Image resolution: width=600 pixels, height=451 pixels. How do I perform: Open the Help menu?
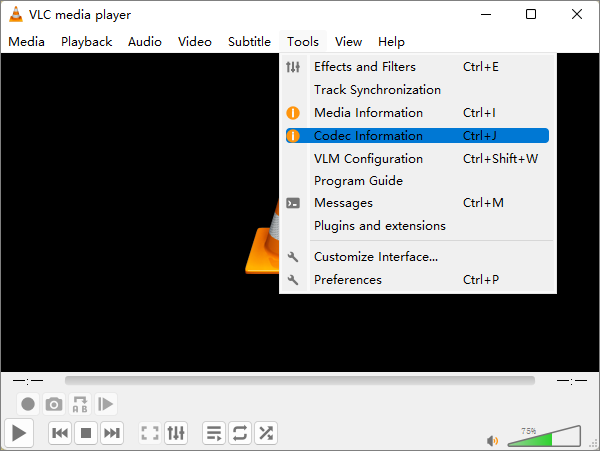tap(391, 41)
